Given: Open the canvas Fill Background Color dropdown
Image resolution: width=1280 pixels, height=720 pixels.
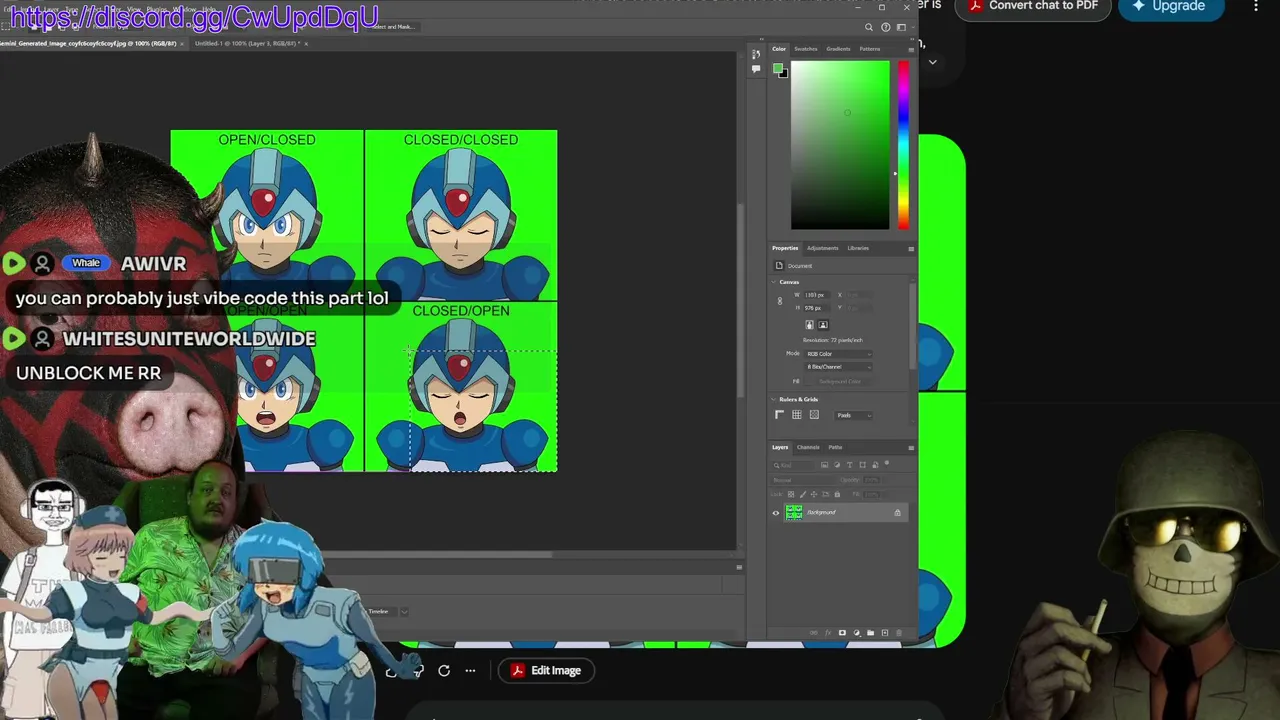Looking at the screenshot, I should click(838, 381).
